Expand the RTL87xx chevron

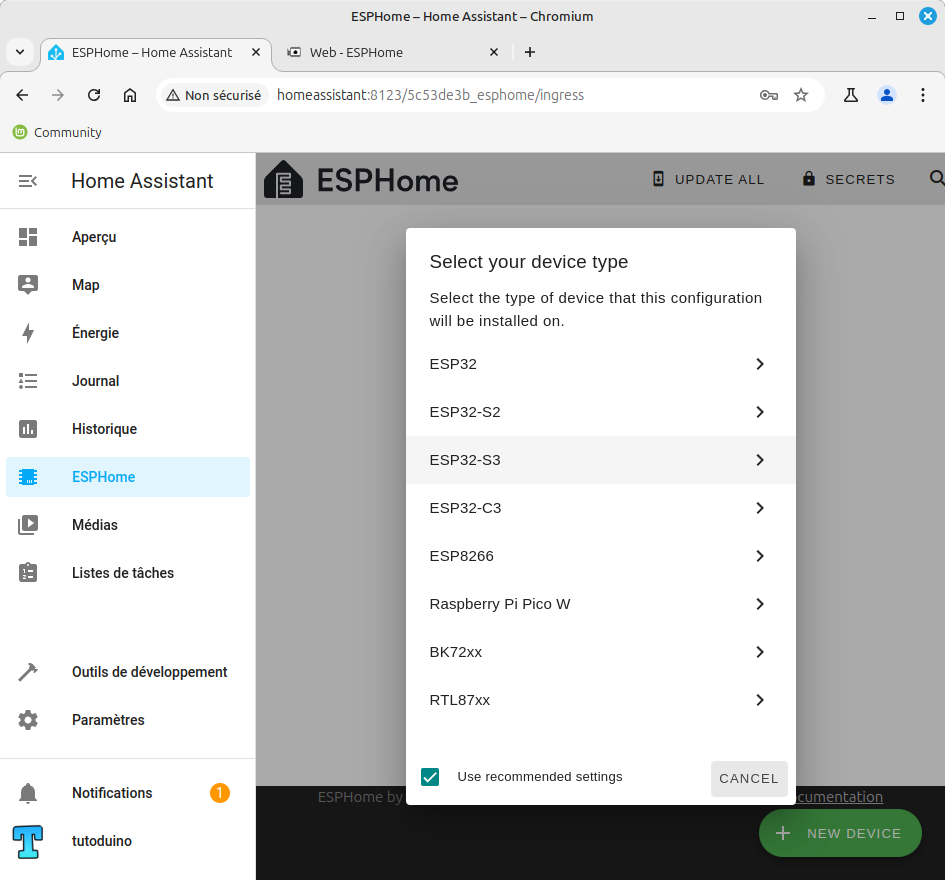pyautogui.click(x=760, y=700)
